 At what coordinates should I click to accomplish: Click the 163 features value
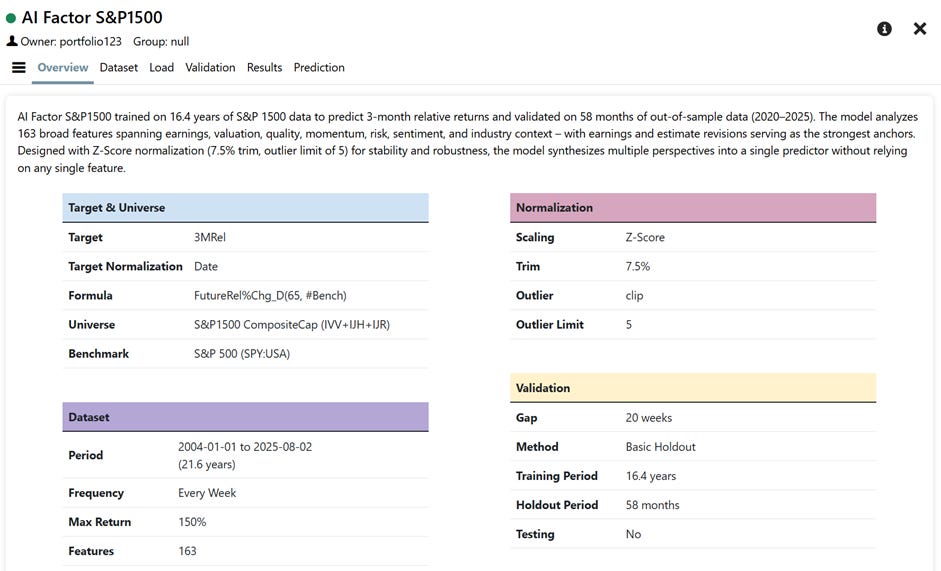(x=187, y=551)
